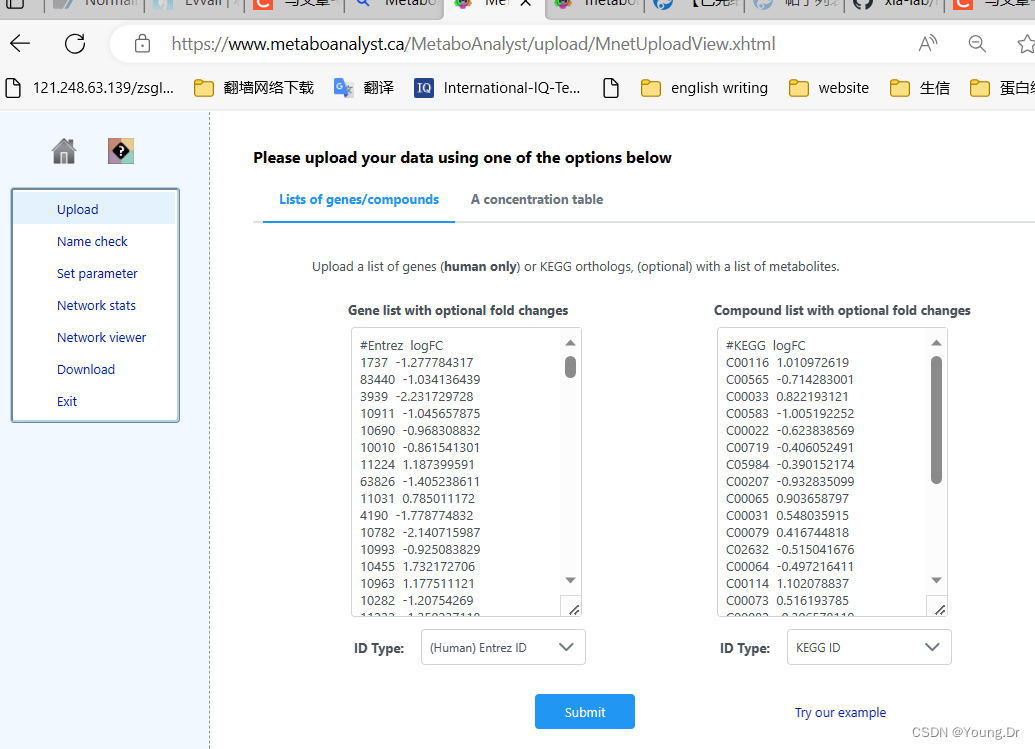Return to the MetaboAnalyst home page icon
The height and width of the screenshot is (749, 1035).
coord(63,150)
